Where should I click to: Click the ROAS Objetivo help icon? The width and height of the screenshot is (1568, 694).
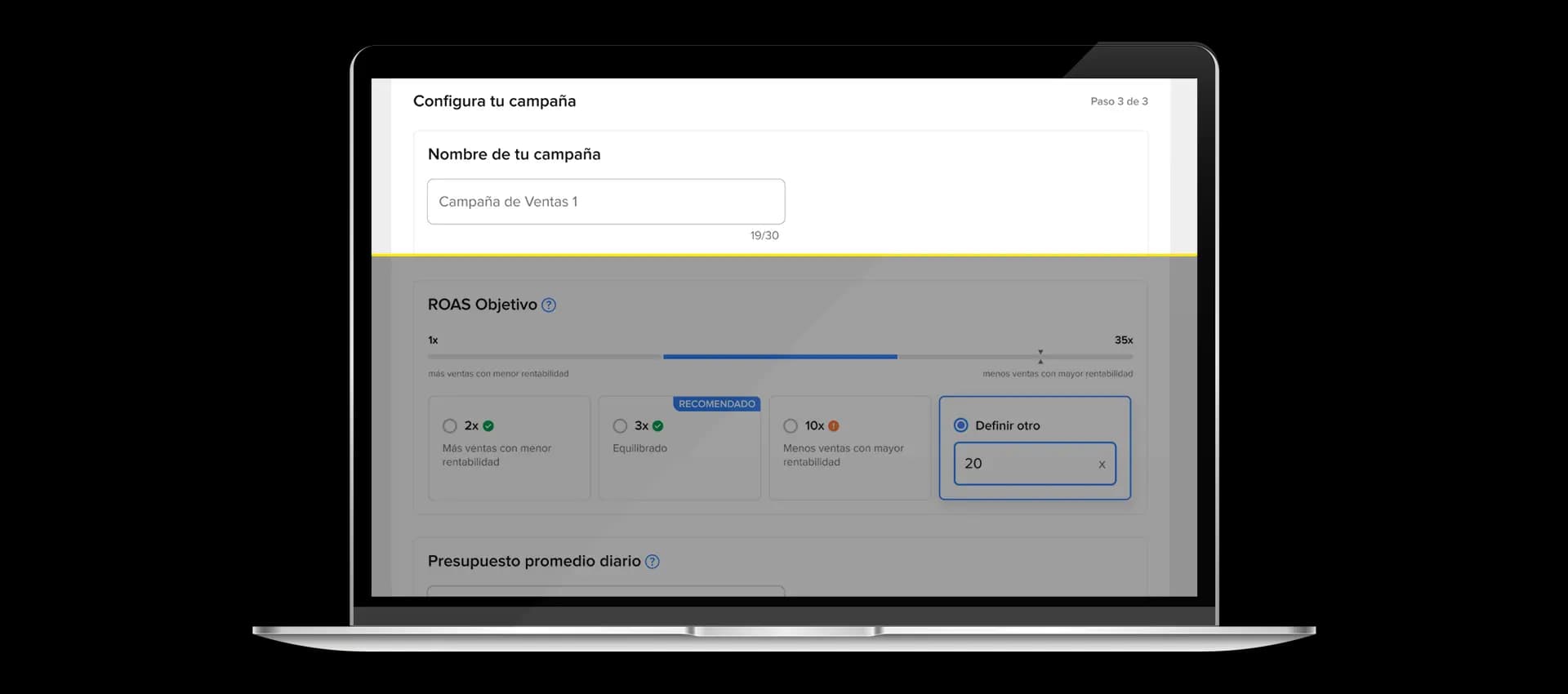[x=549, y=305]
